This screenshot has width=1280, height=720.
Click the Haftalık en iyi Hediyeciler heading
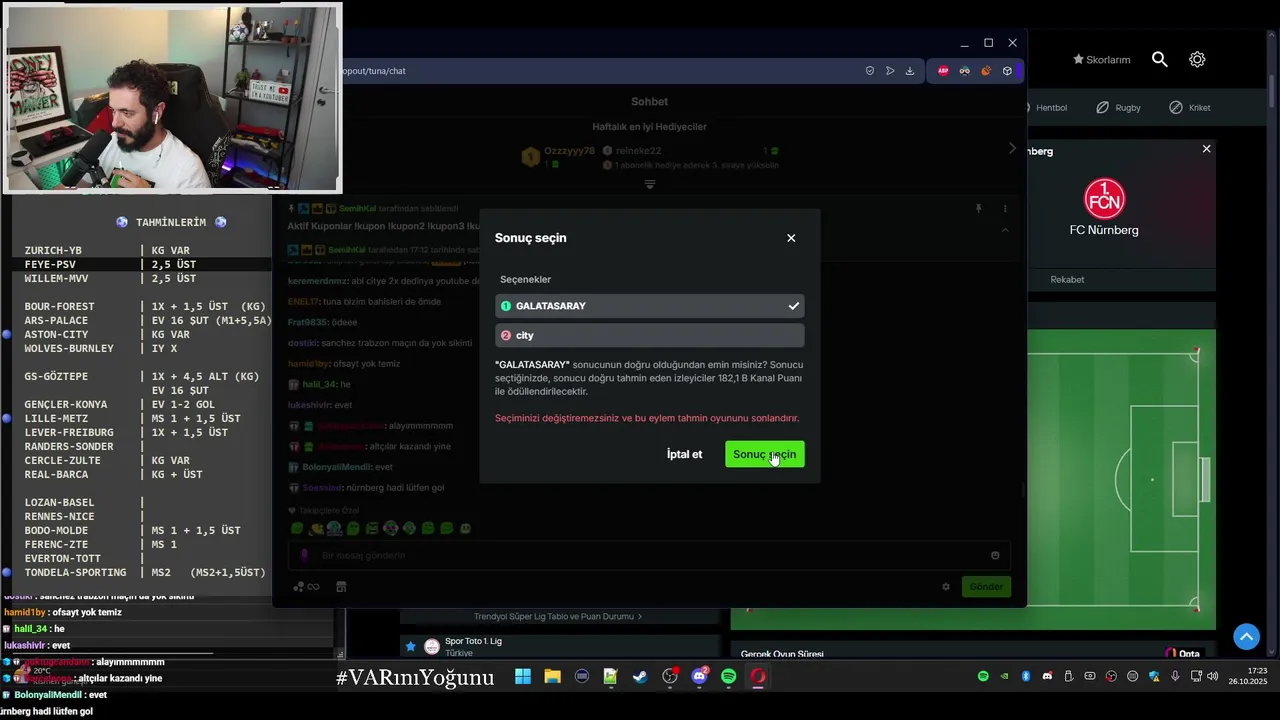click(x=649, y=127)
